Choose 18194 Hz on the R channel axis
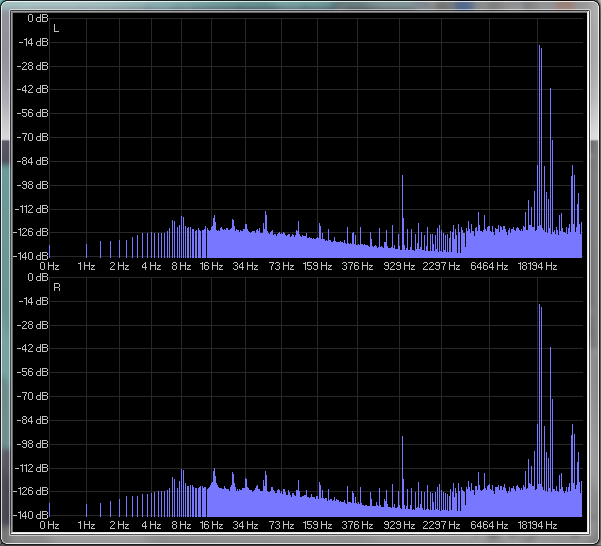The image size is (601, 546). [x=537, y=525]
